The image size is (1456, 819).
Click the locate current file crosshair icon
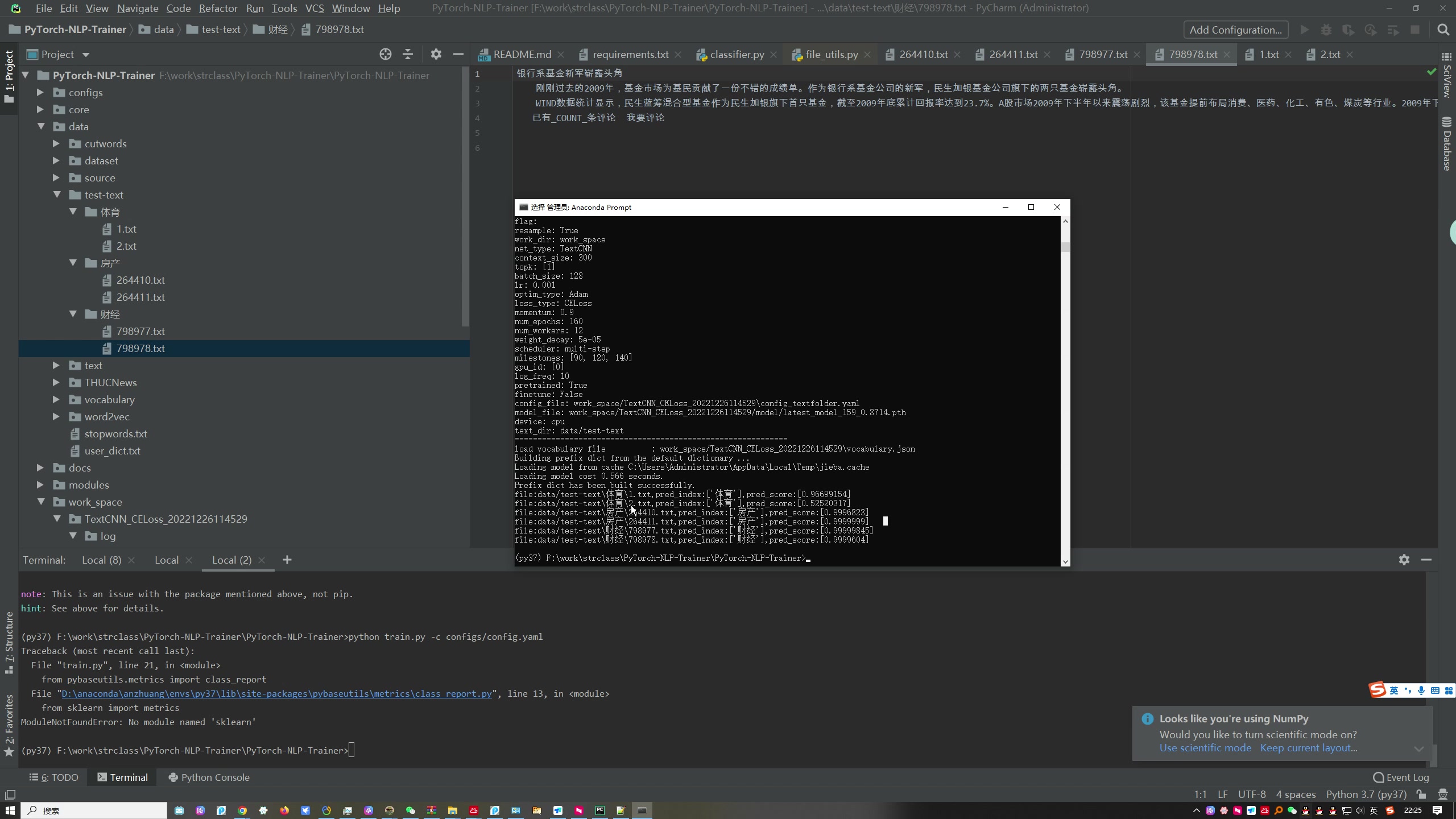(385, 55)
